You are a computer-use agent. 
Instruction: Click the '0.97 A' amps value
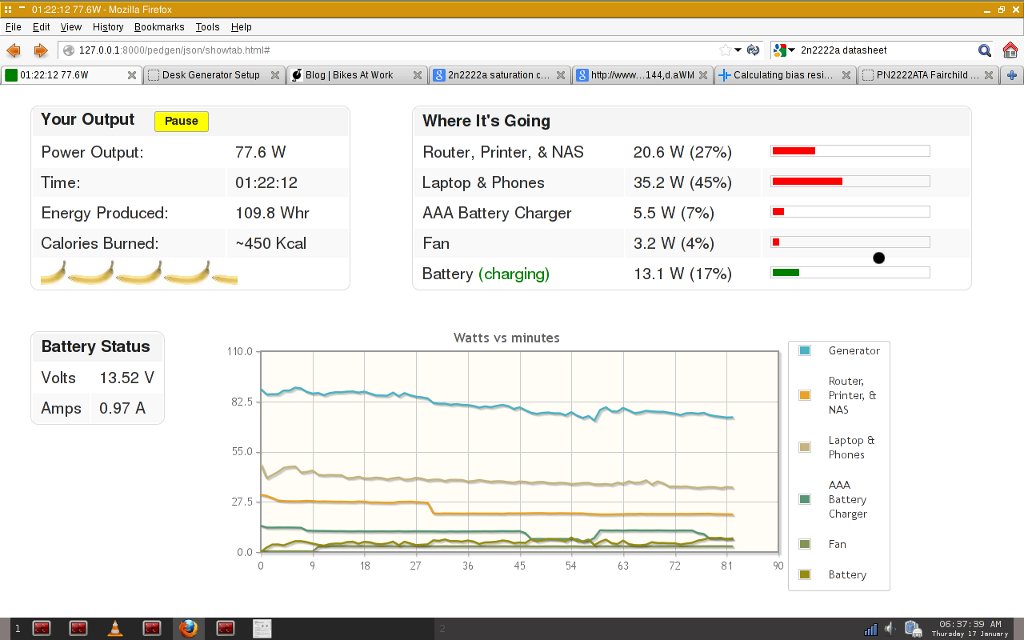point(122,408)
